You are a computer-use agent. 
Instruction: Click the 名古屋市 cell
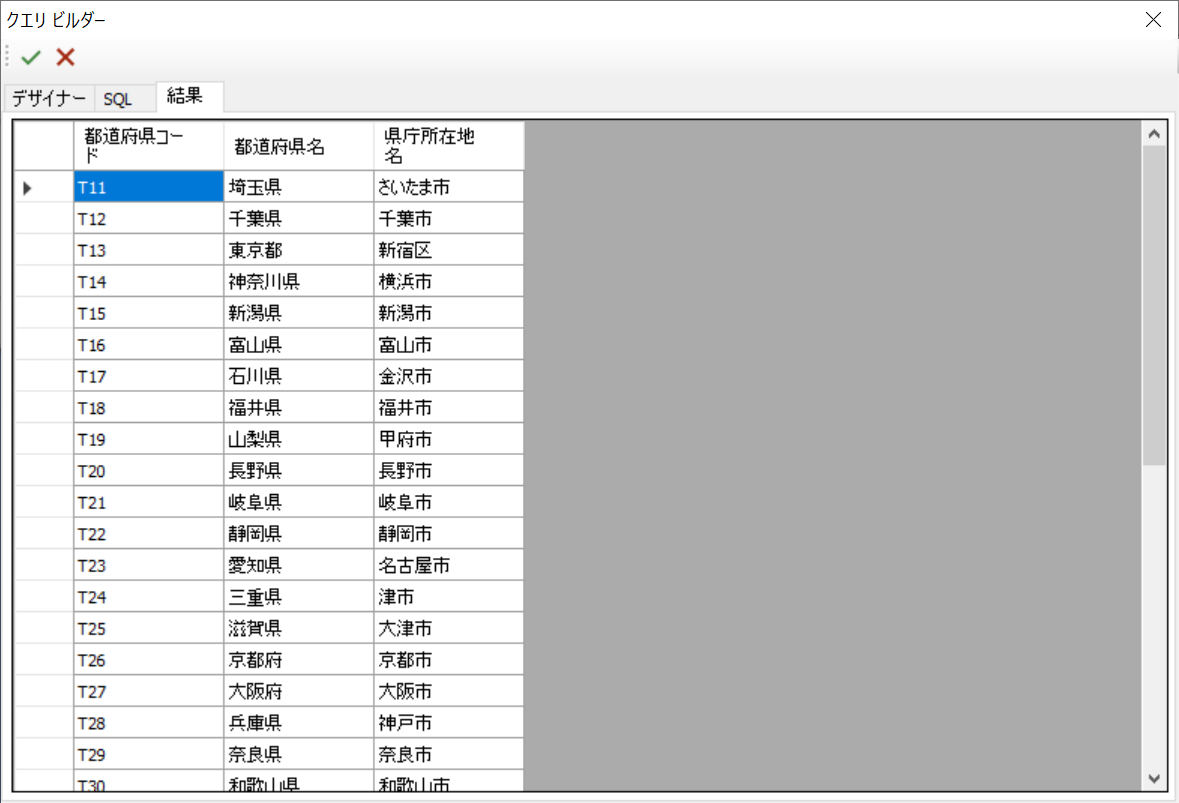tap(448, 566)
